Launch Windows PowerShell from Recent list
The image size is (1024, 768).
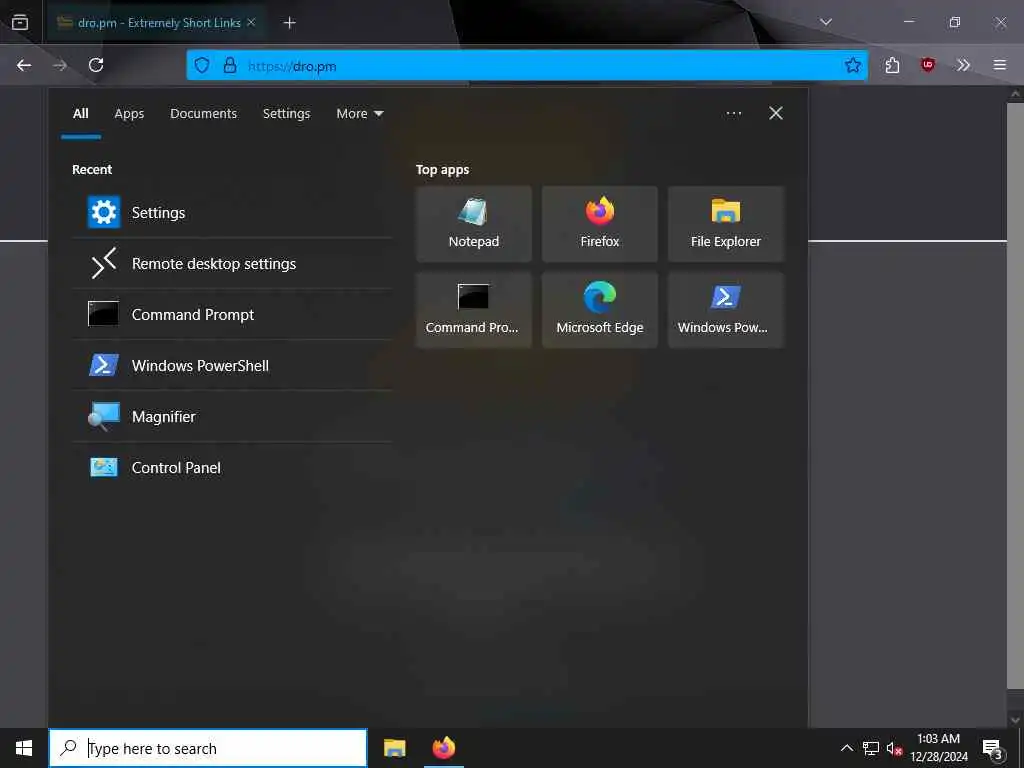232,366
